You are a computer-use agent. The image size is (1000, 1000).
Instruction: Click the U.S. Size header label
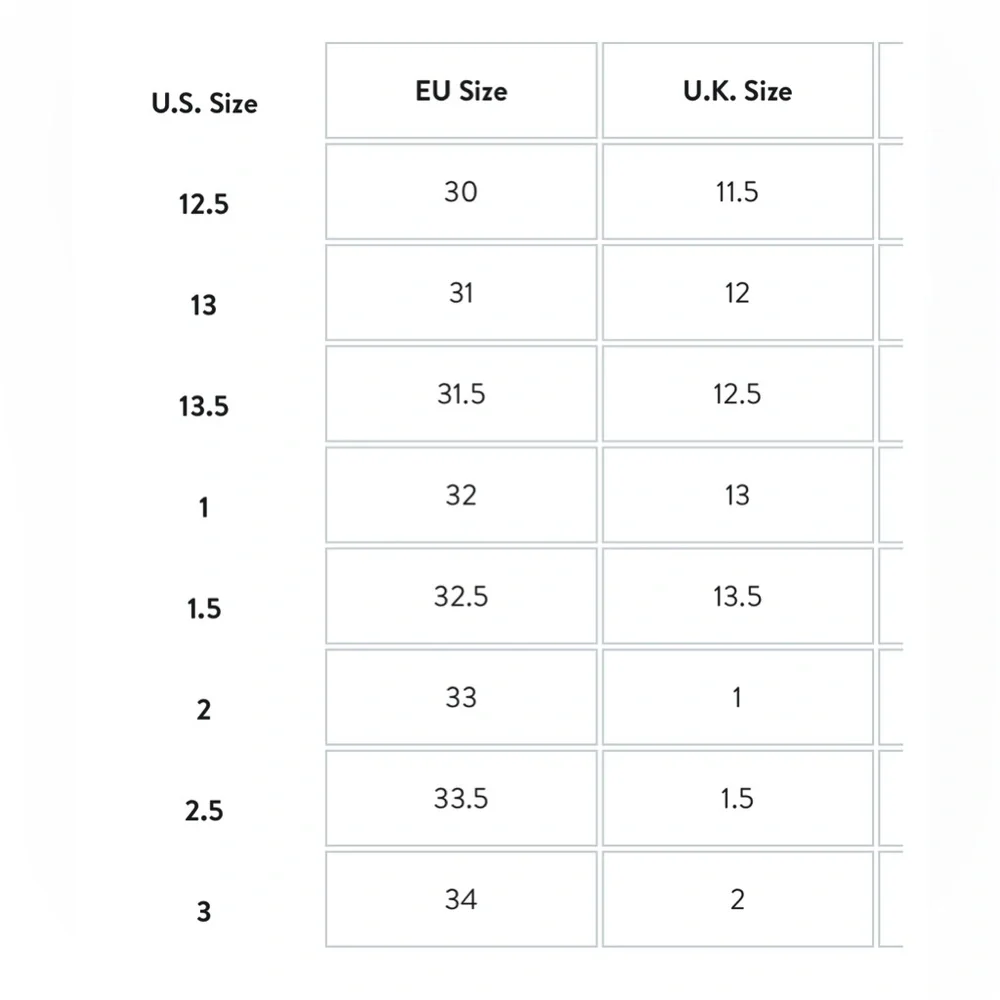click(204, 103)
